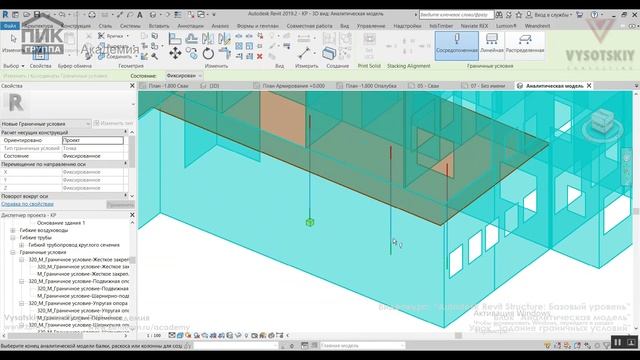Open the Сталь ribbon tab
The image size is (640, 360).
(105, 26)
